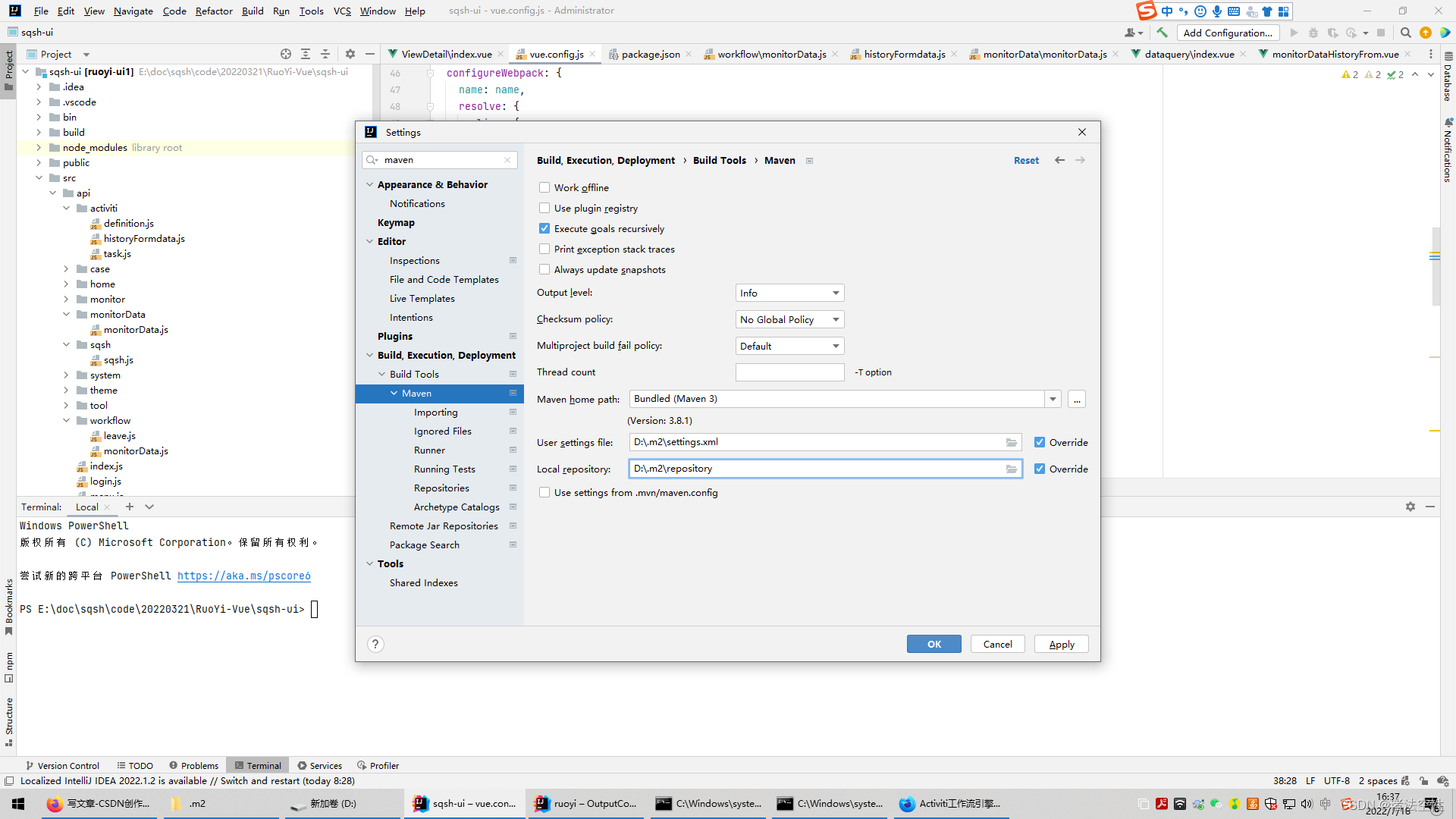Viewport: 1456px width, 819px height.
Task: Click the Build project hammer icon
Action: tap(1162, 33)
